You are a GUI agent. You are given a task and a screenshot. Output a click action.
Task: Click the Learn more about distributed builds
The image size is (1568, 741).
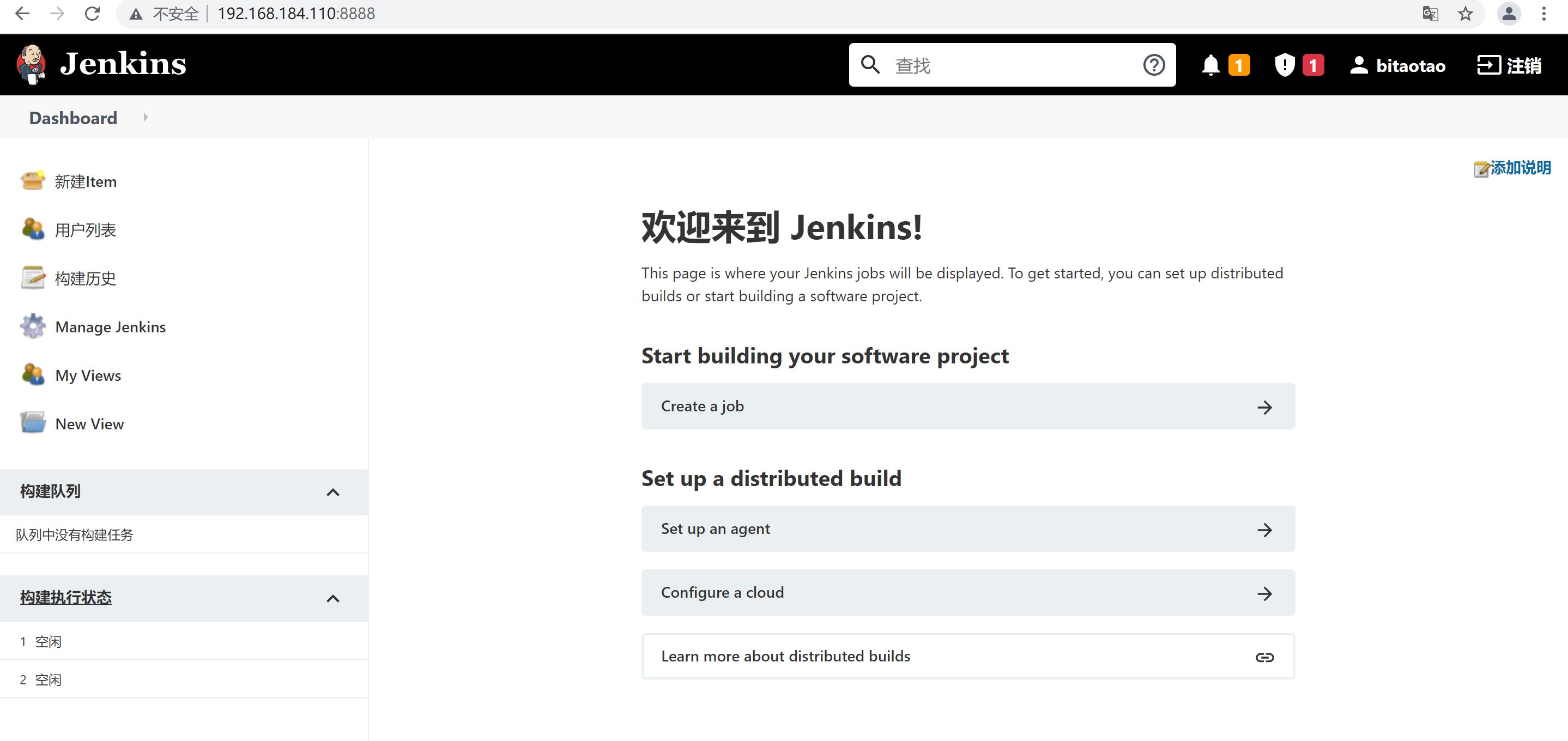[967, 656]
